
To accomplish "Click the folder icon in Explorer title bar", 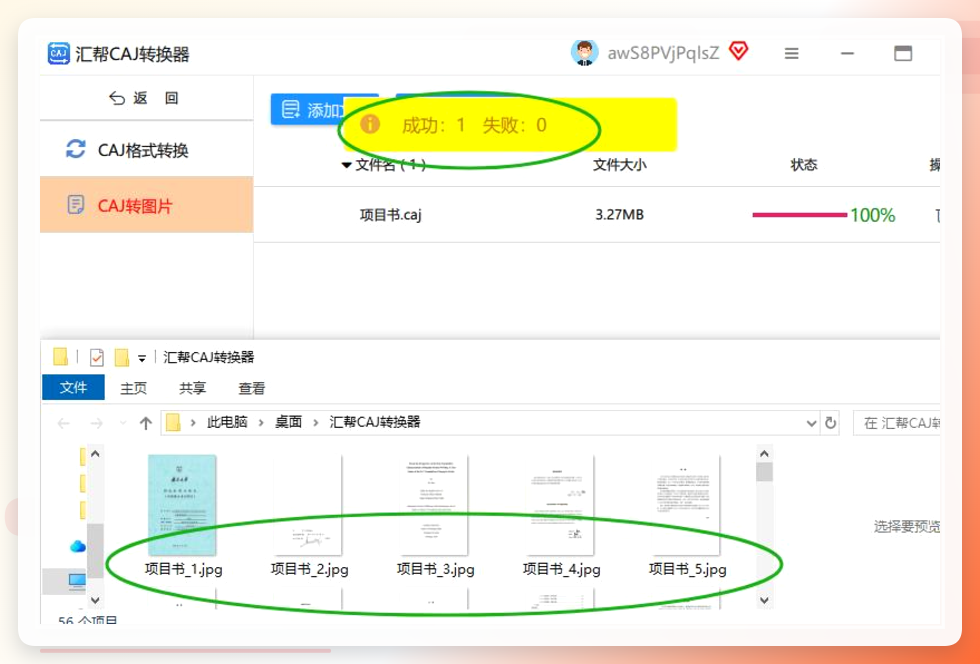I will tap(60, 357).
